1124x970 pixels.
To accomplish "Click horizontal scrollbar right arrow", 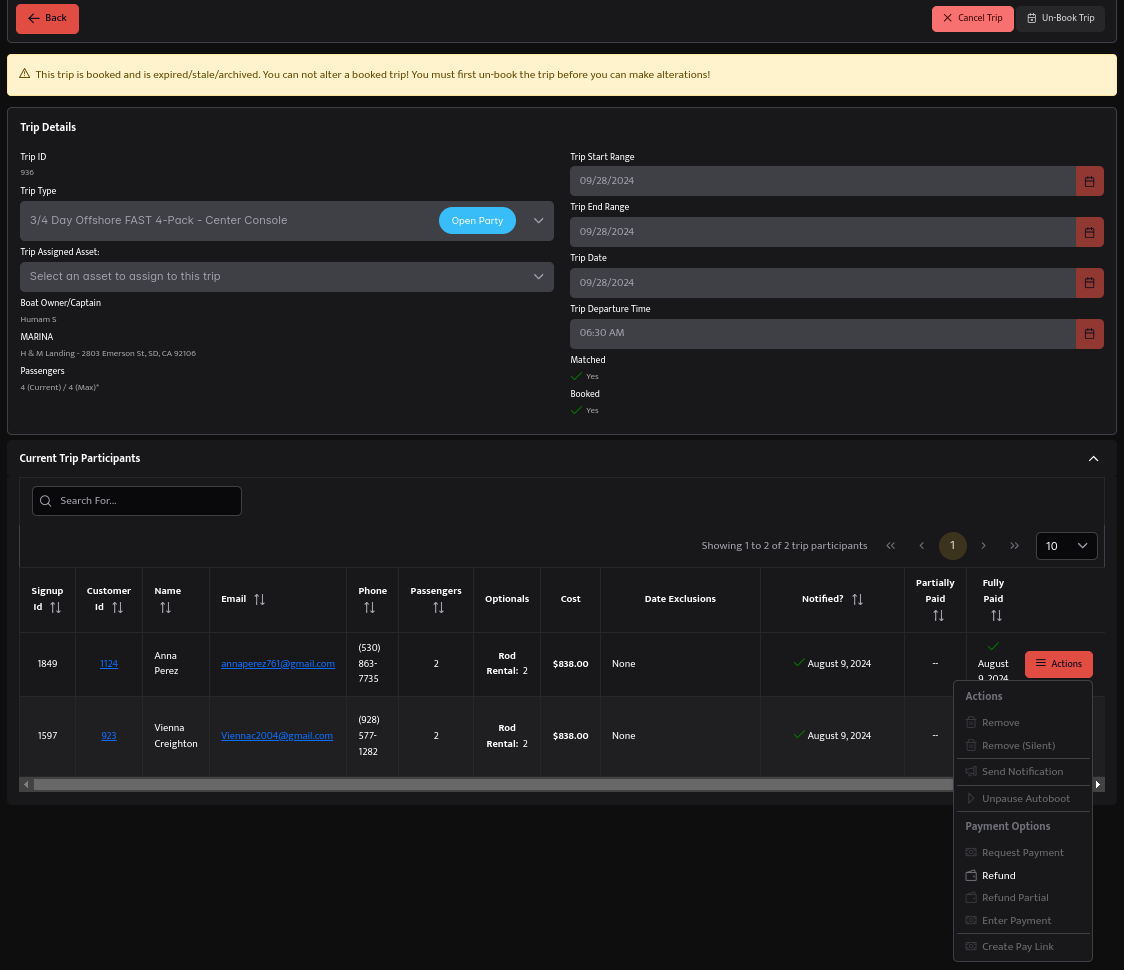I will pos(1097,785).
